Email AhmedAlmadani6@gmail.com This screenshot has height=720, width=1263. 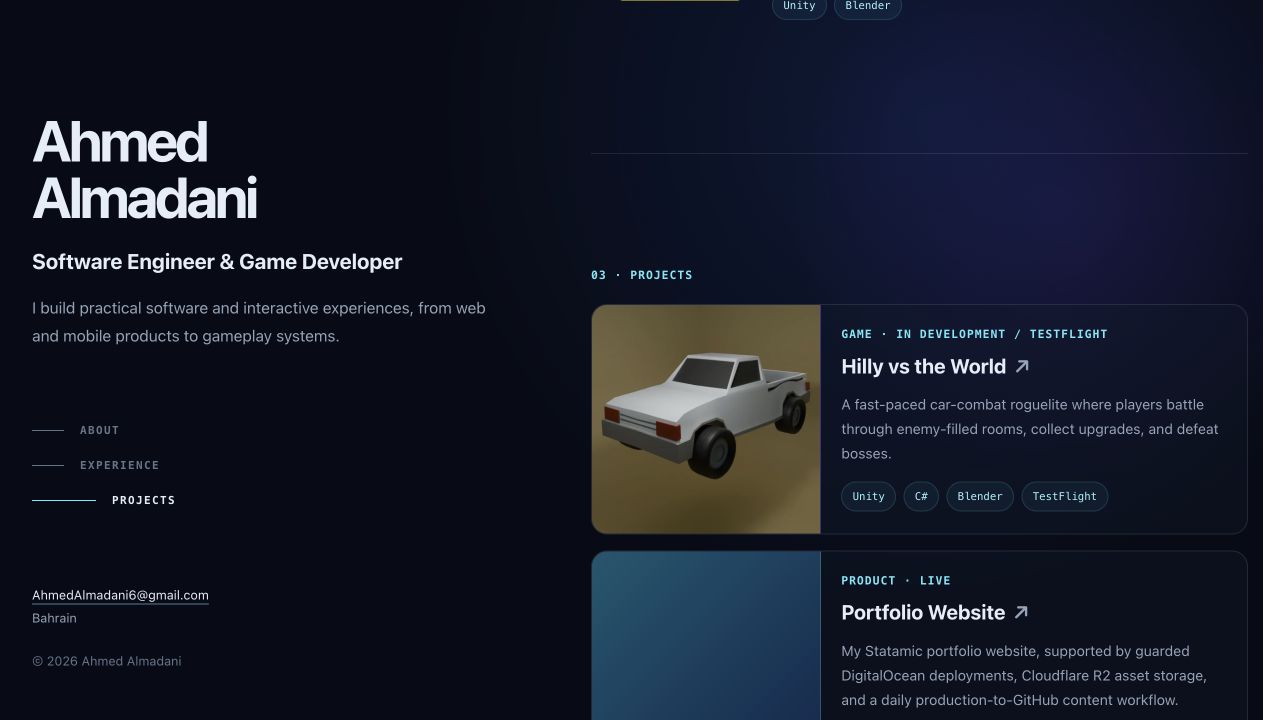click(x=120, y=595)
